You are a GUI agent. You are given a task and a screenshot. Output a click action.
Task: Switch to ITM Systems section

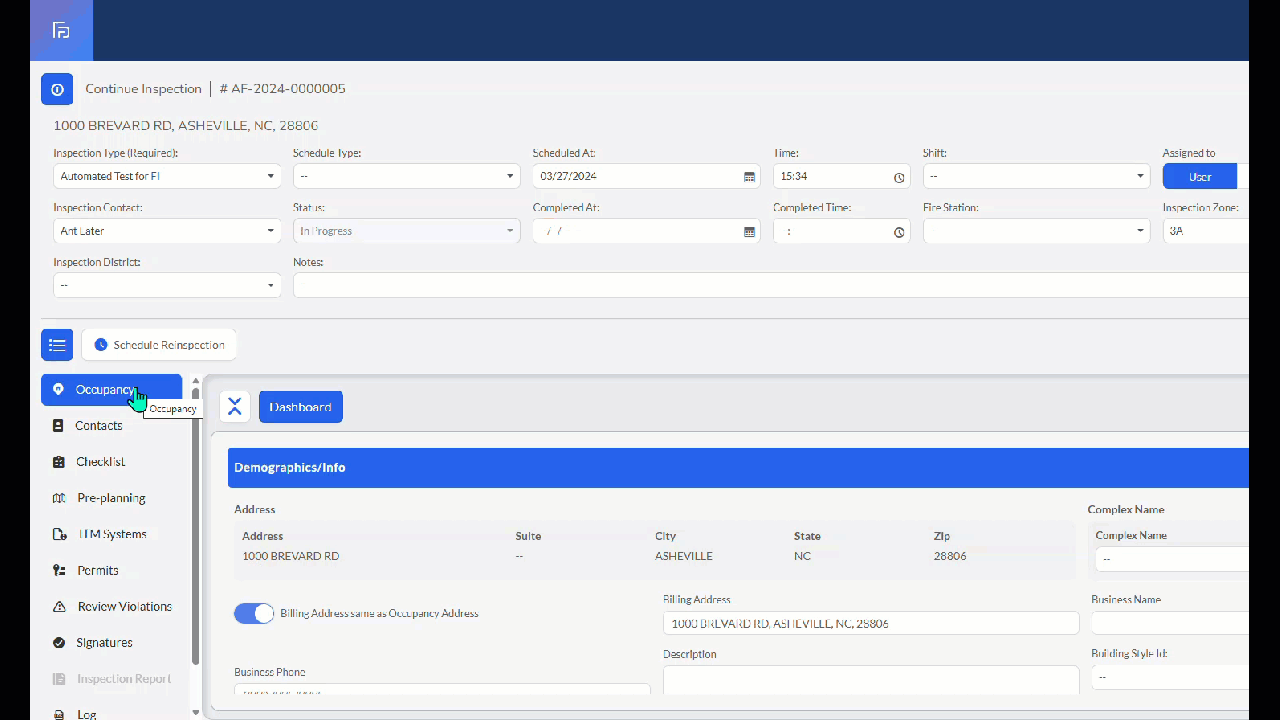tap(112, 534)
